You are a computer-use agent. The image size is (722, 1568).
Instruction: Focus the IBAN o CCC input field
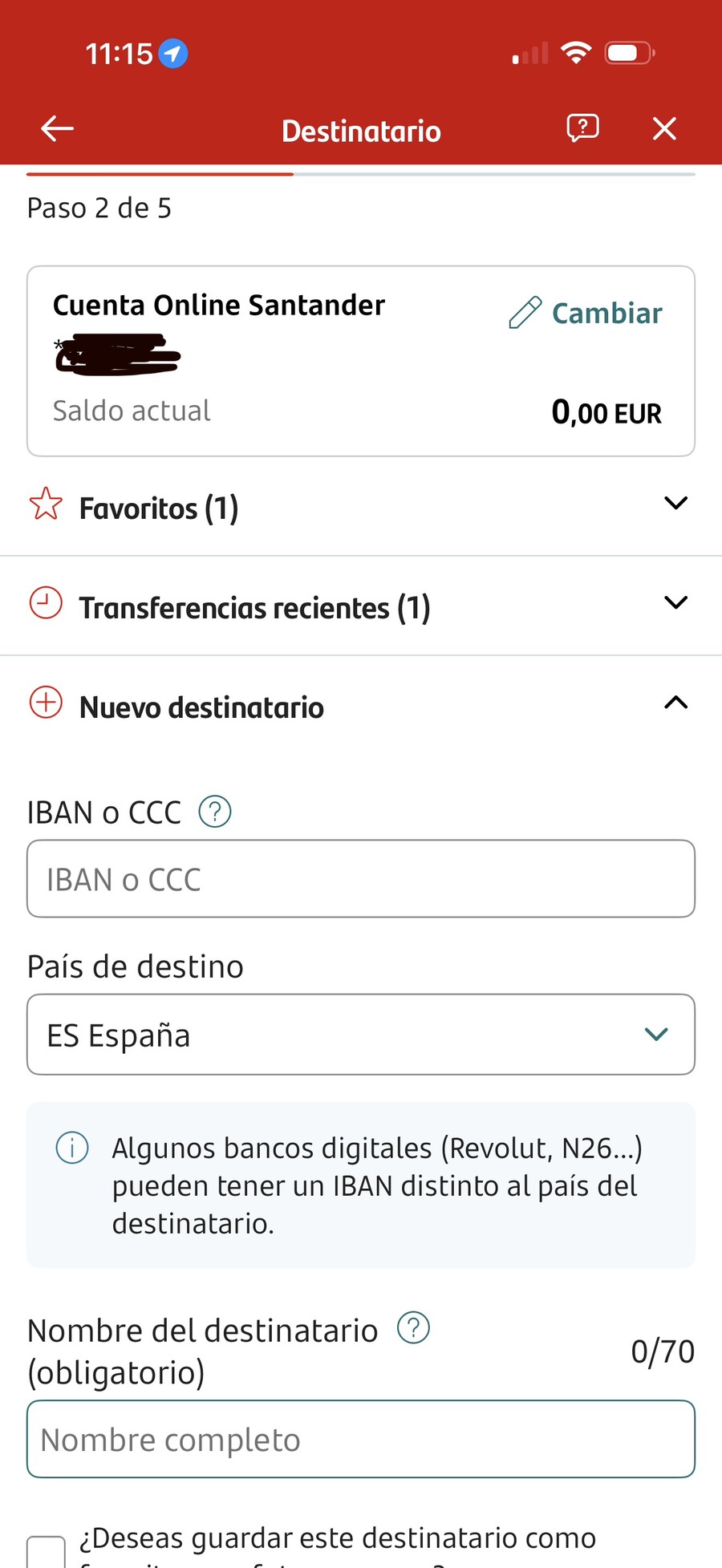[x=361, y=879]
